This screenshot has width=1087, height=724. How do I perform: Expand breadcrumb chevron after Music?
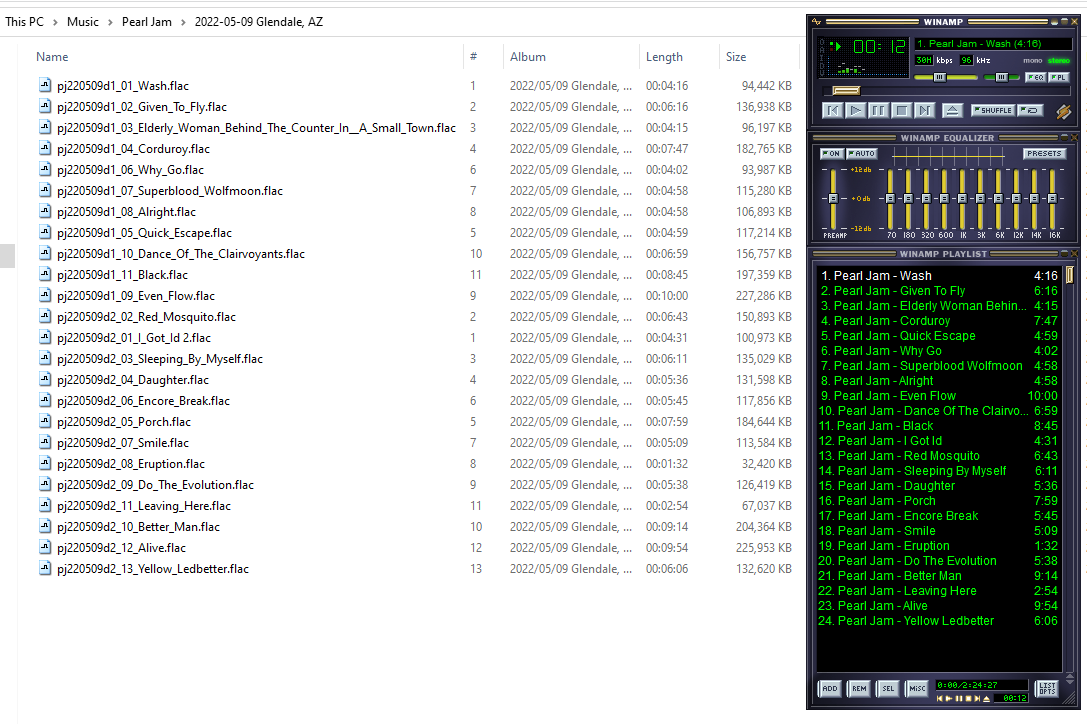point(110,22)
